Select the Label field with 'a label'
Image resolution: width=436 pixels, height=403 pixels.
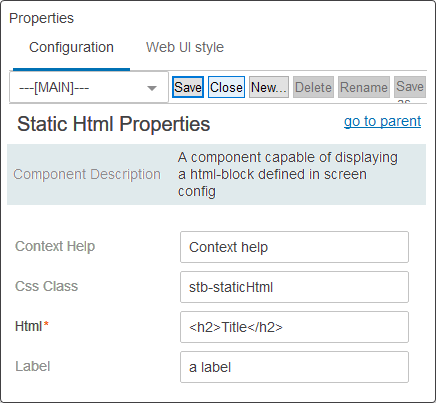click(x=294, y=367)
